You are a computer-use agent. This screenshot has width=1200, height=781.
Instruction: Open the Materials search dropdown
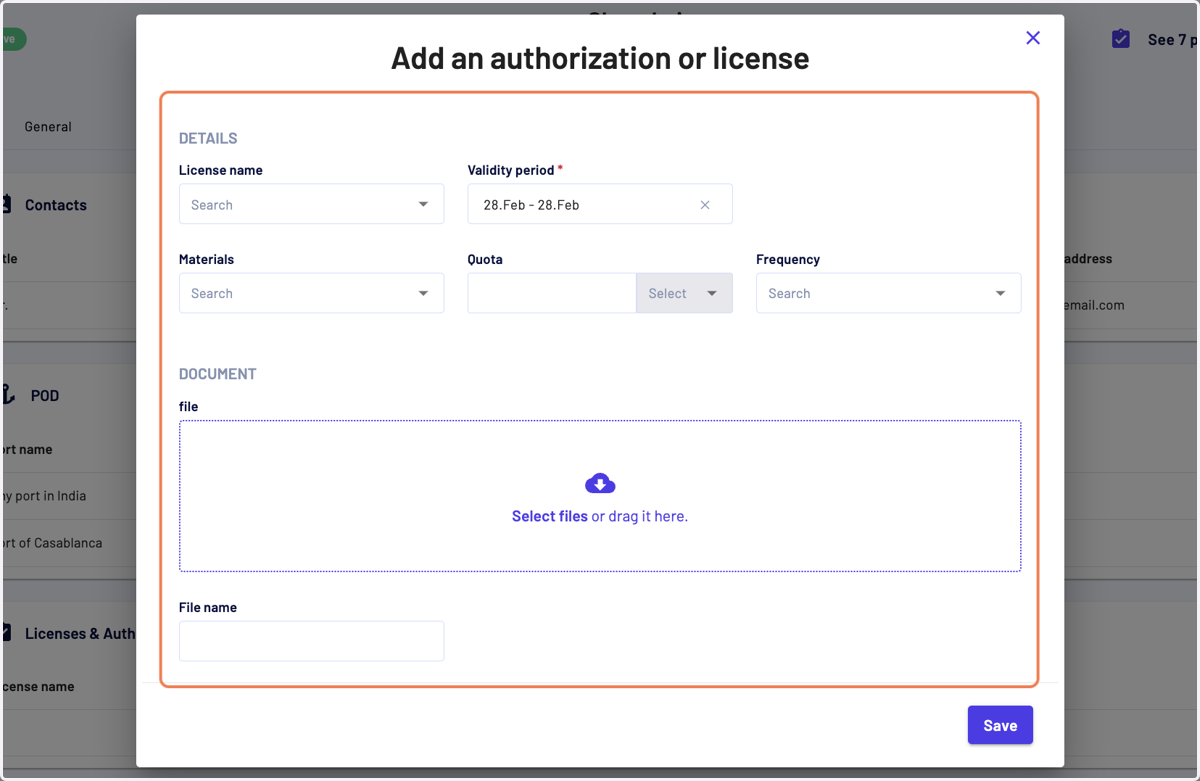point(311,293)
